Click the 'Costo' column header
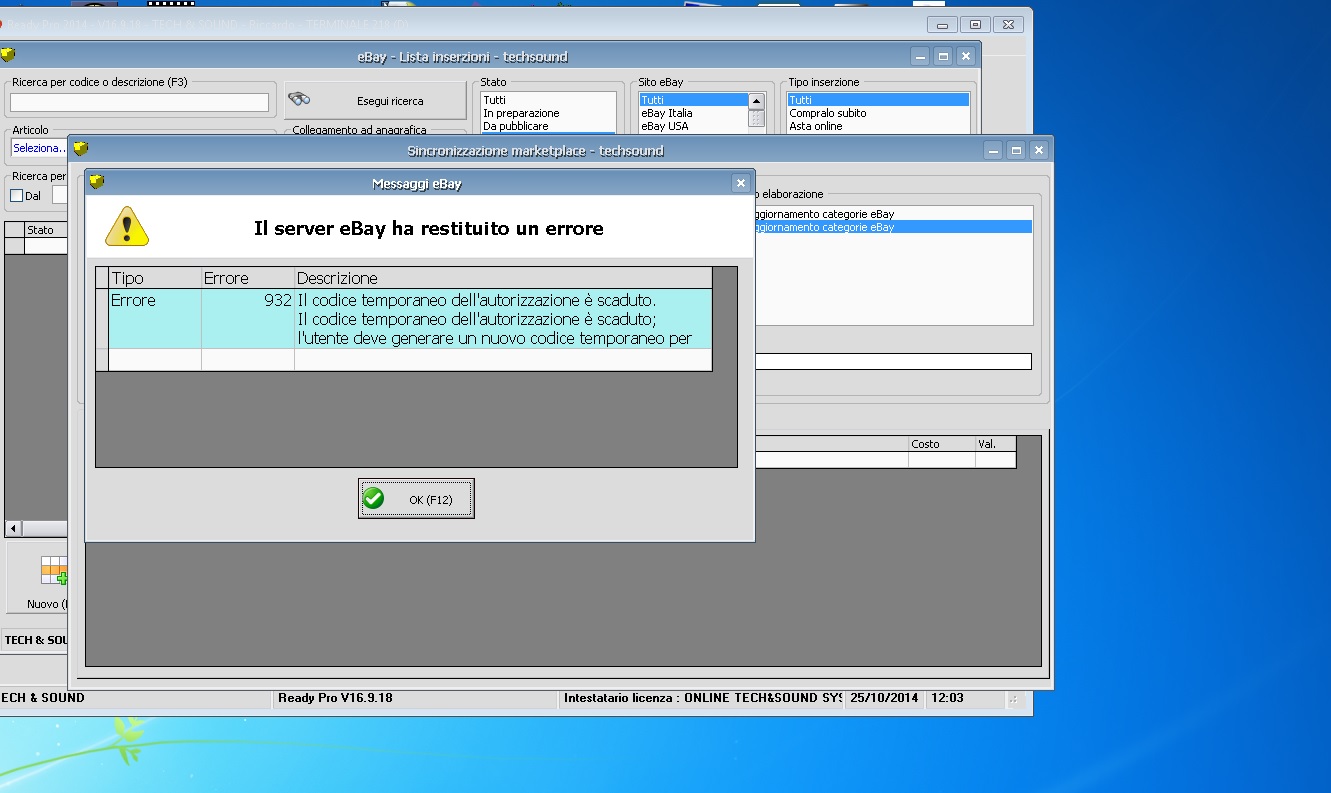The width and height of the screenshot is (1331, 793). coord(942,444)
